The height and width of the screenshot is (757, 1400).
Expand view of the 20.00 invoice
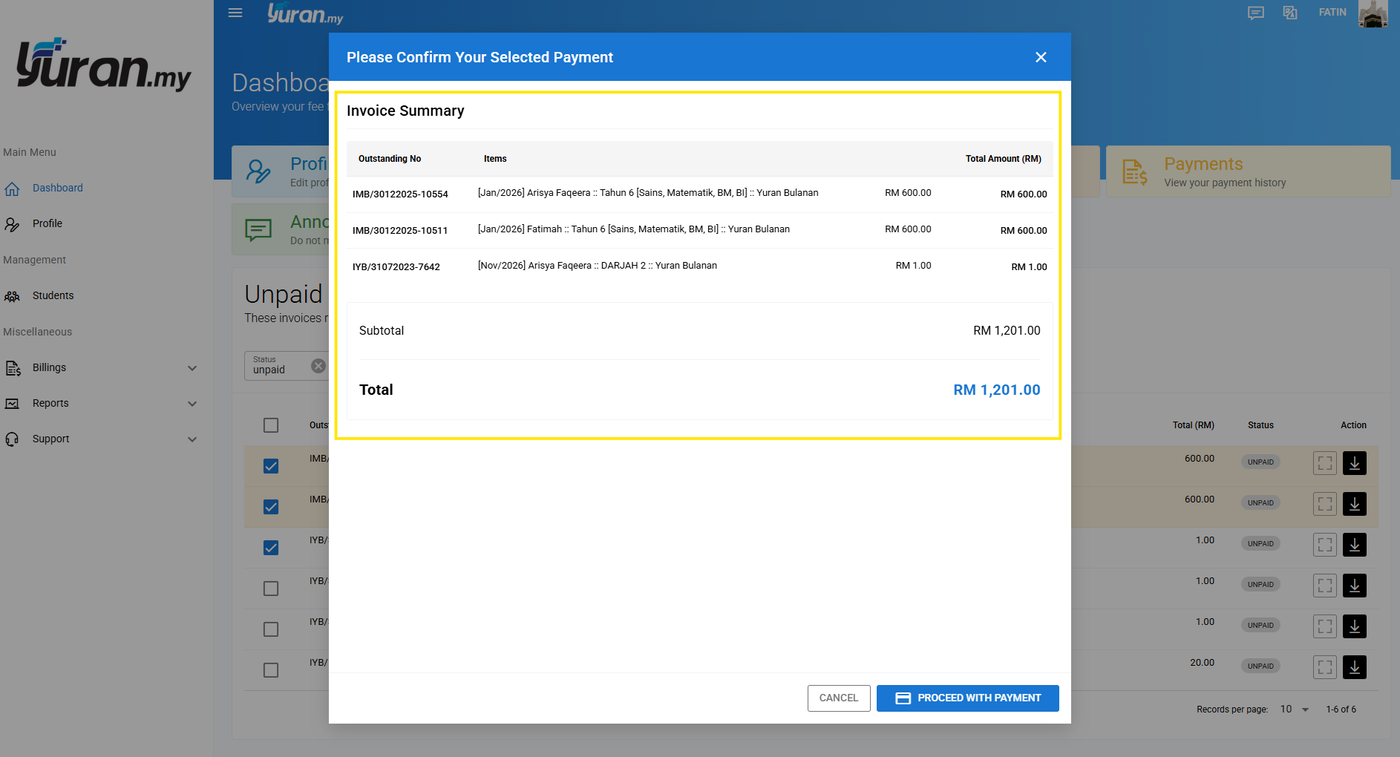pos(1325,666)
